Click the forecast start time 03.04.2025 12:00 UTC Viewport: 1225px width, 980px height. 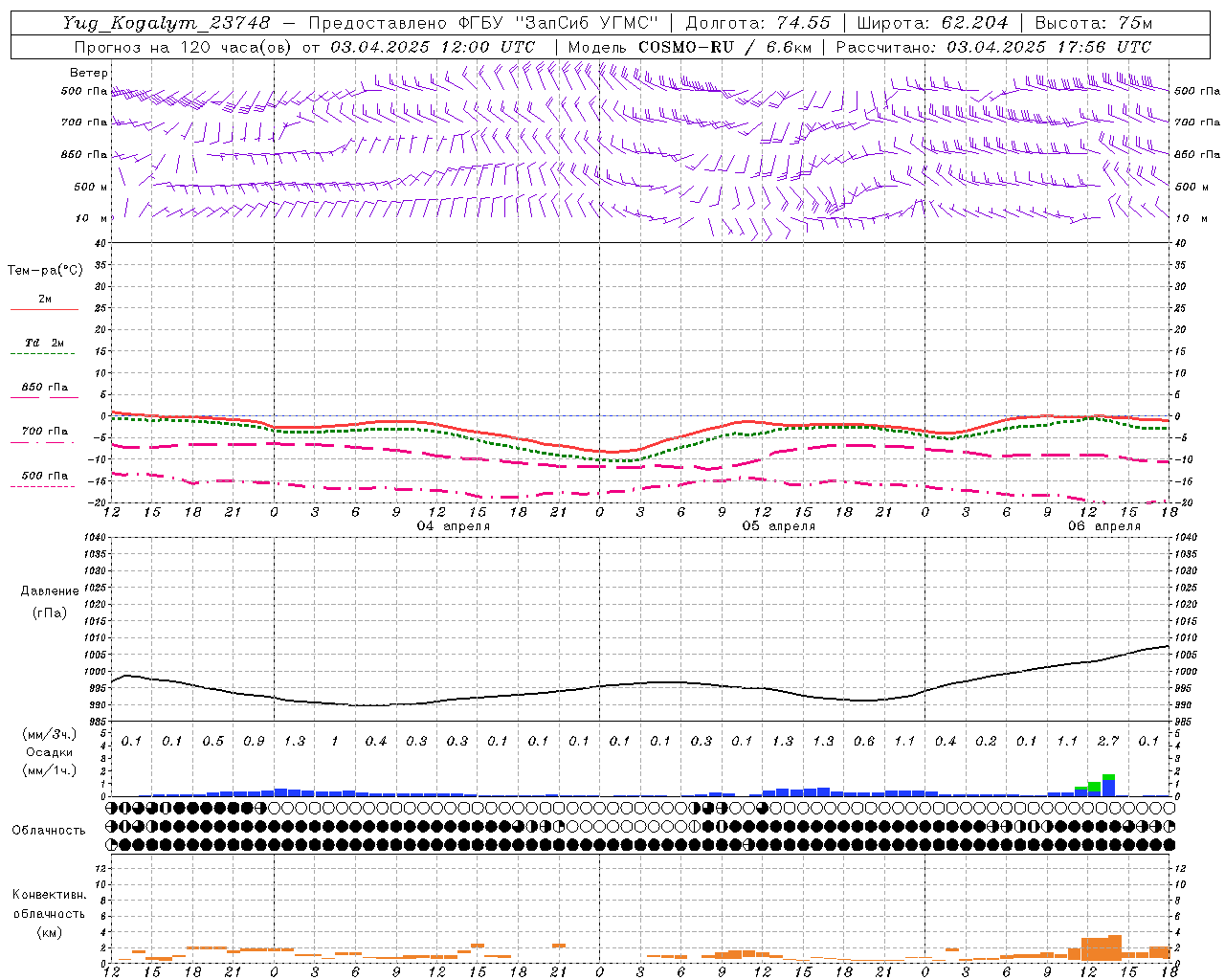433,47
